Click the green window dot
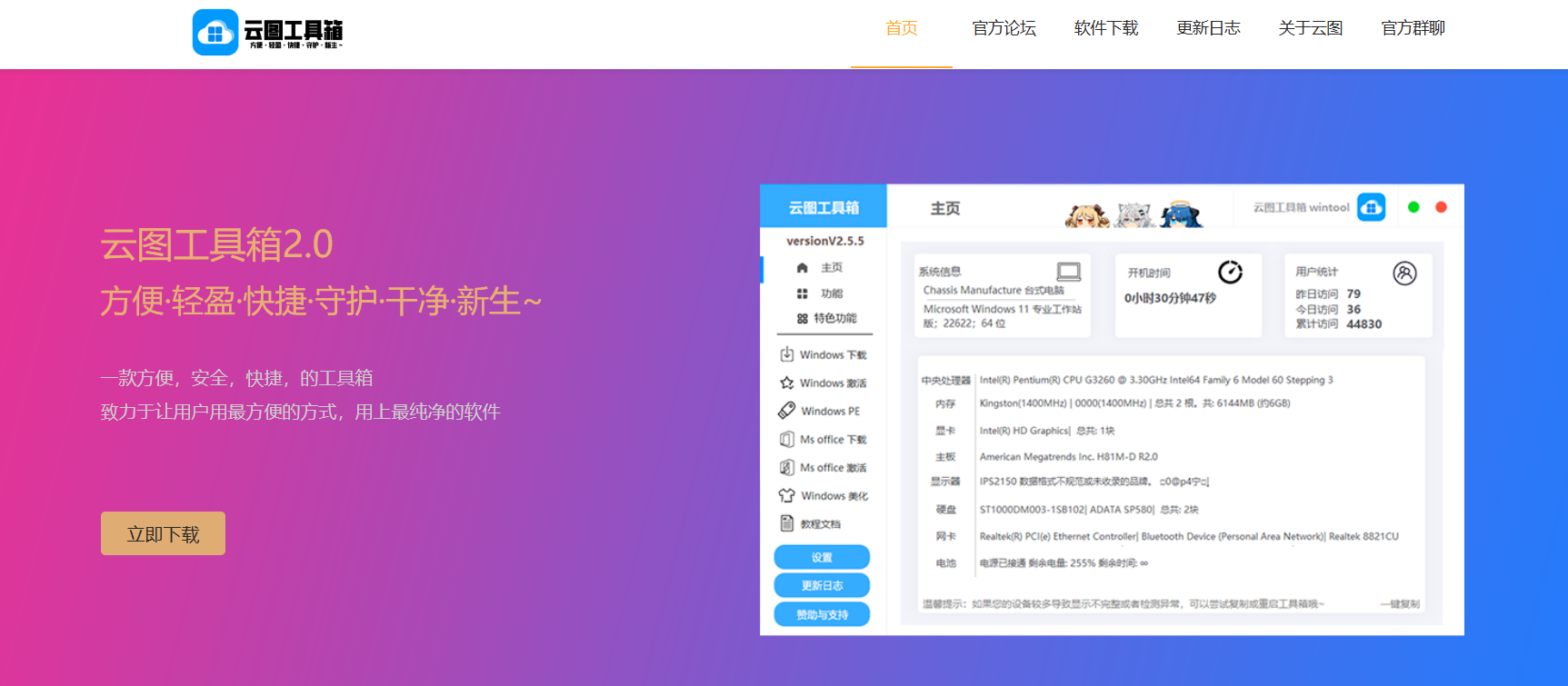The width and height of the screenshot is (1568, 686). click(x=1413, y=207)
